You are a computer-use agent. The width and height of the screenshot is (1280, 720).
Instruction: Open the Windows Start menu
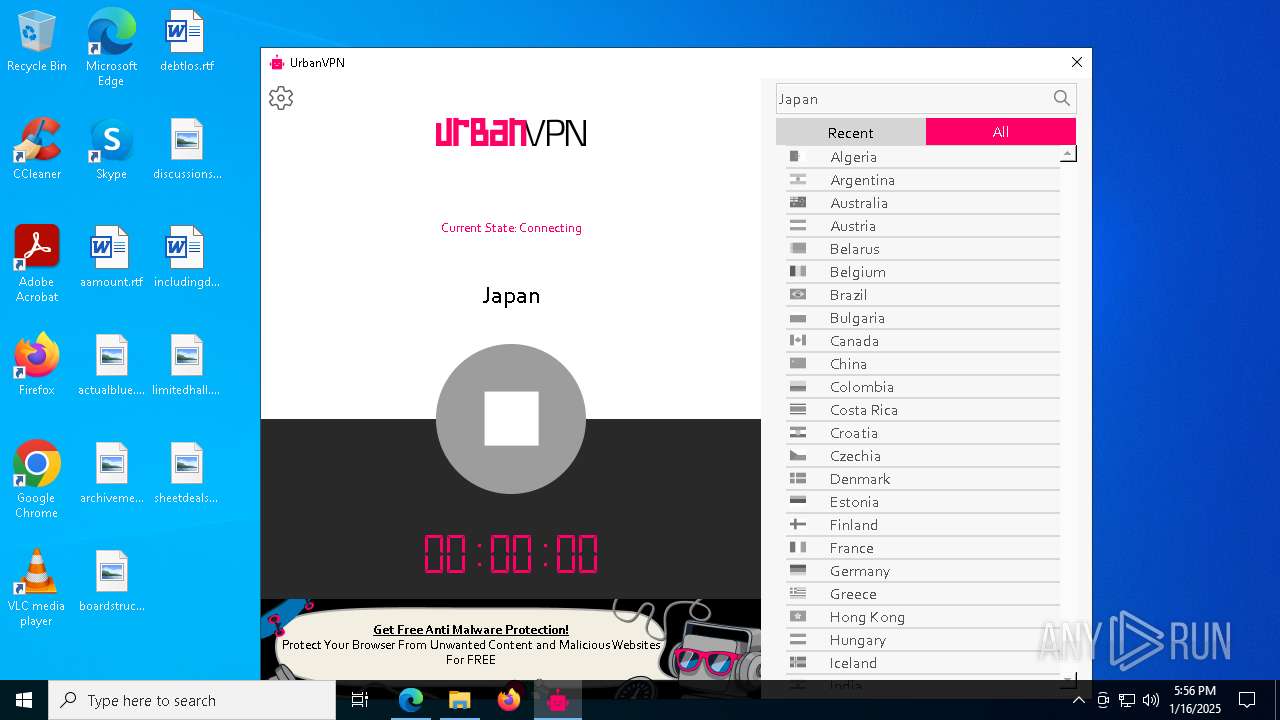[x=24, y=700]
